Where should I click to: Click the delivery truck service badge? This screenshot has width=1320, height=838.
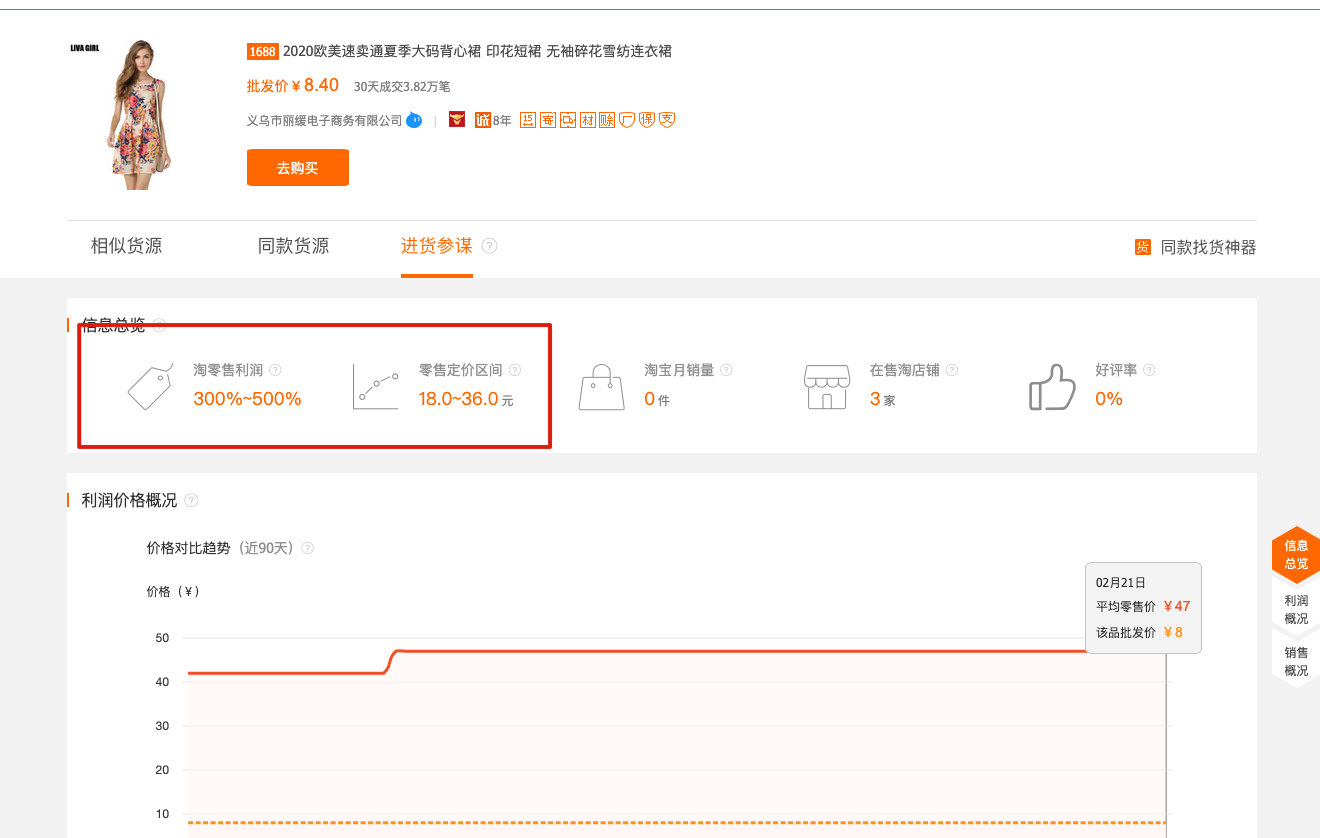(566, 119)
